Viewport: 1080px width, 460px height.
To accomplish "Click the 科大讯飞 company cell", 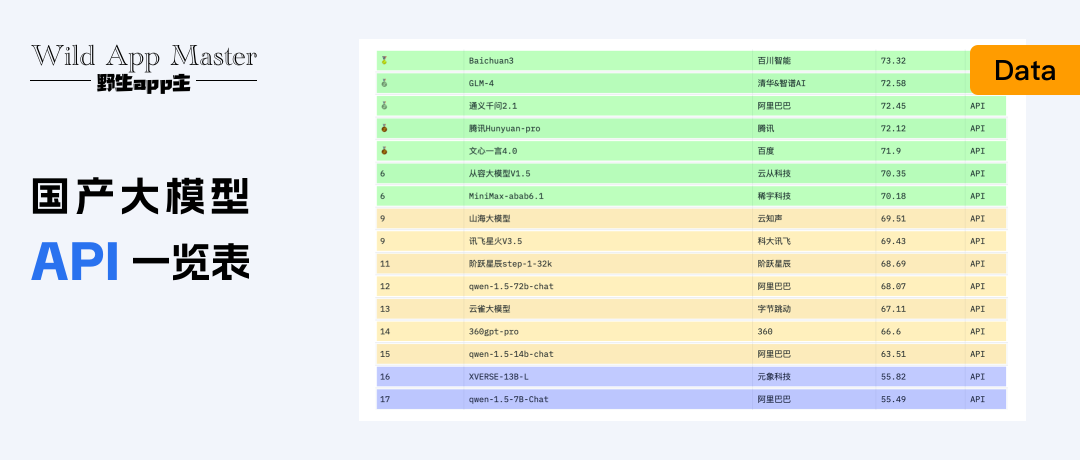I will [774, 241].
